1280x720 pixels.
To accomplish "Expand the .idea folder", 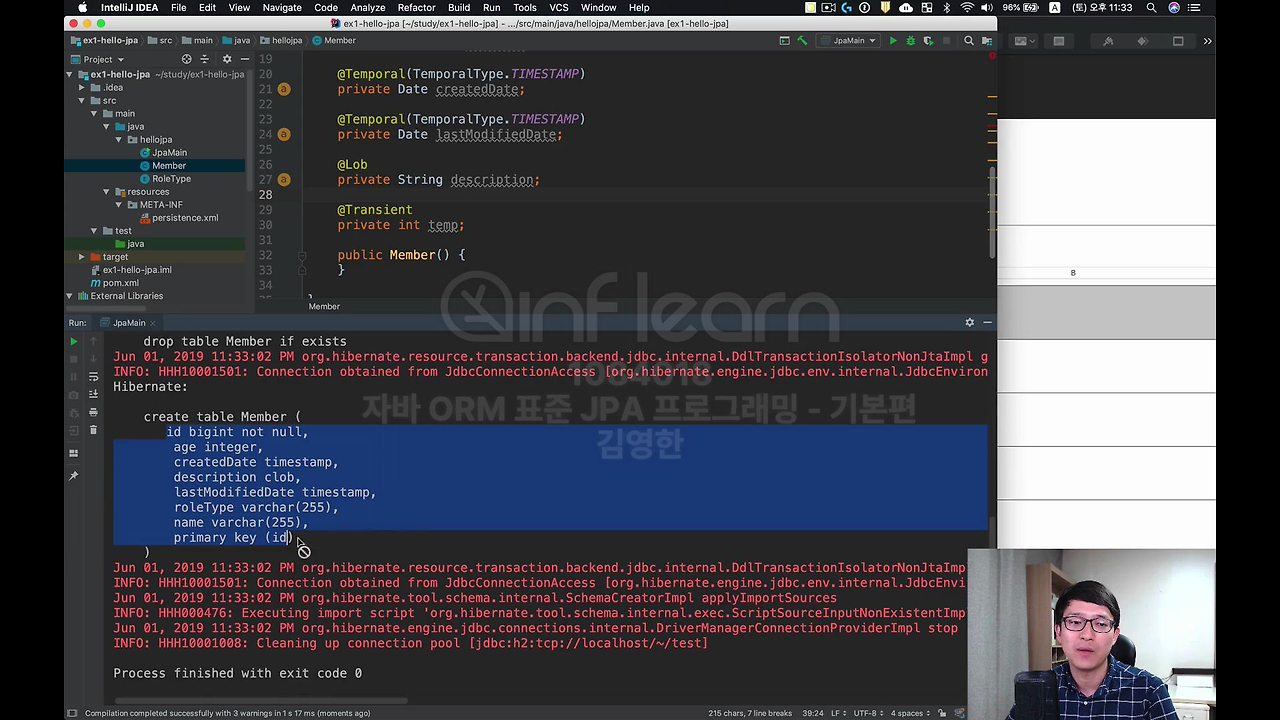I will [82, 87].
